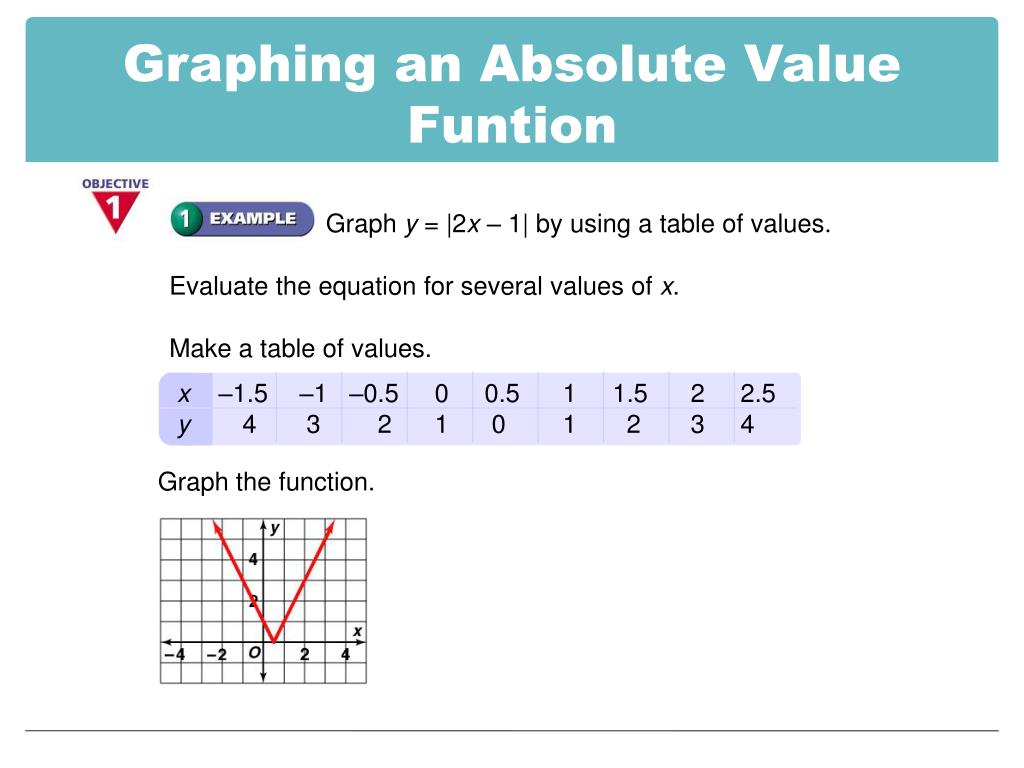Screen dimensions: 1024x768
Task: Select the y header cell in the table
Action: coord(185,426)
